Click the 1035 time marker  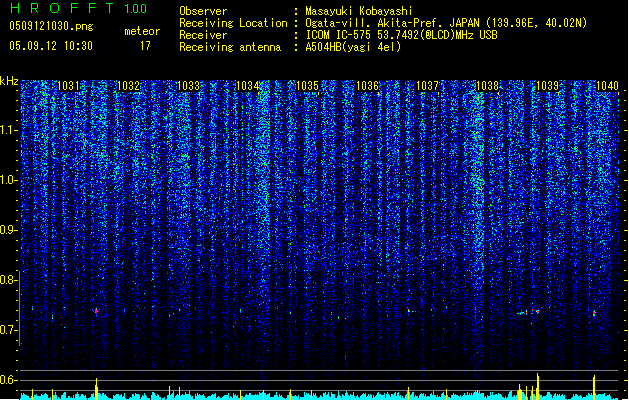307,86
